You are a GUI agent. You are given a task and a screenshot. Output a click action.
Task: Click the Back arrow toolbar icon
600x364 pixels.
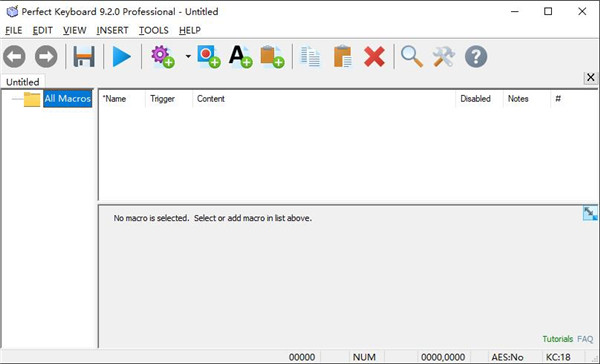[x=15, y=57]
